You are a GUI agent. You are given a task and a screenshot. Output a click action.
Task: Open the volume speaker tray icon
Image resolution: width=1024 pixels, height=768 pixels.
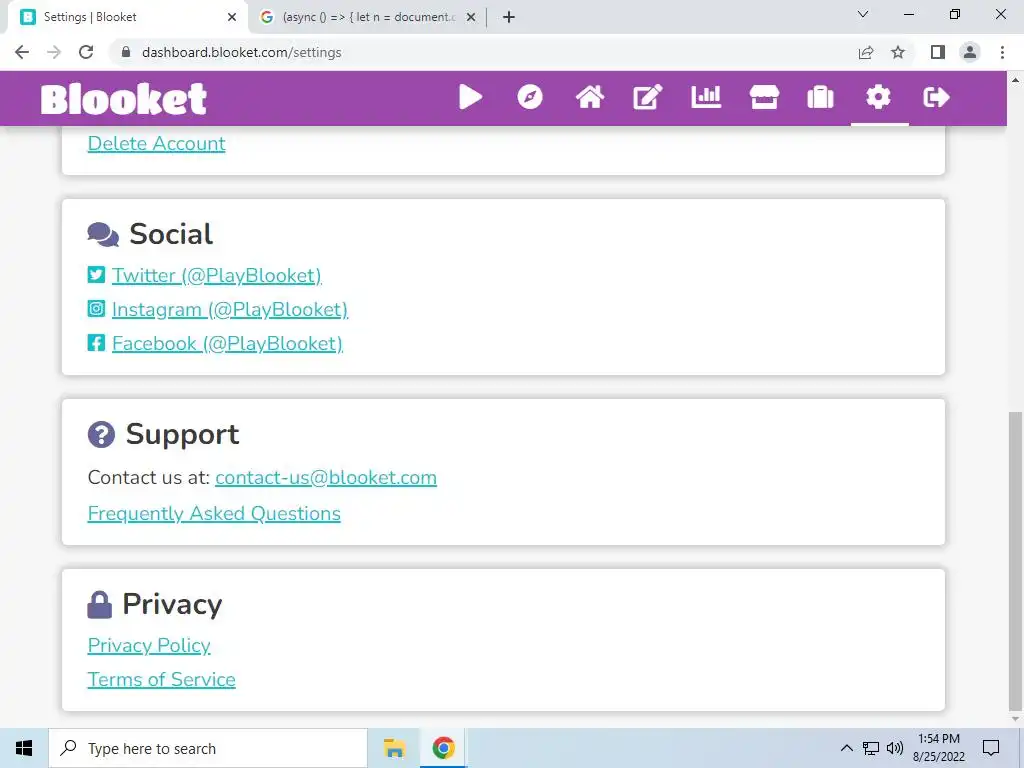(895, 748)
